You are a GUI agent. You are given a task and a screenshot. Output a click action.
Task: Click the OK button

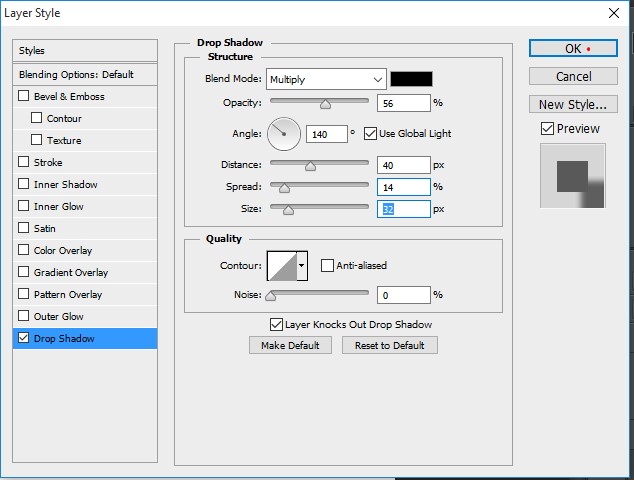[x=573, y=49]
